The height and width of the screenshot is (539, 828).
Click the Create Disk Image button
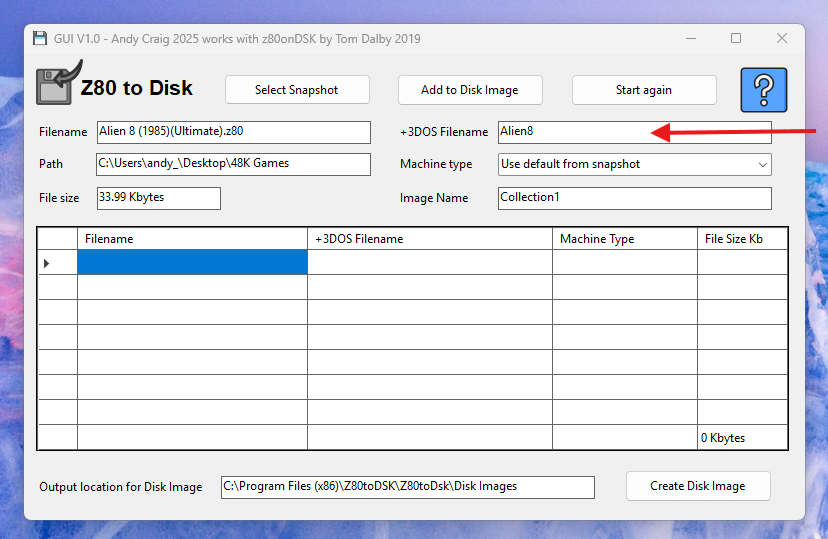(x=697, y=486)
